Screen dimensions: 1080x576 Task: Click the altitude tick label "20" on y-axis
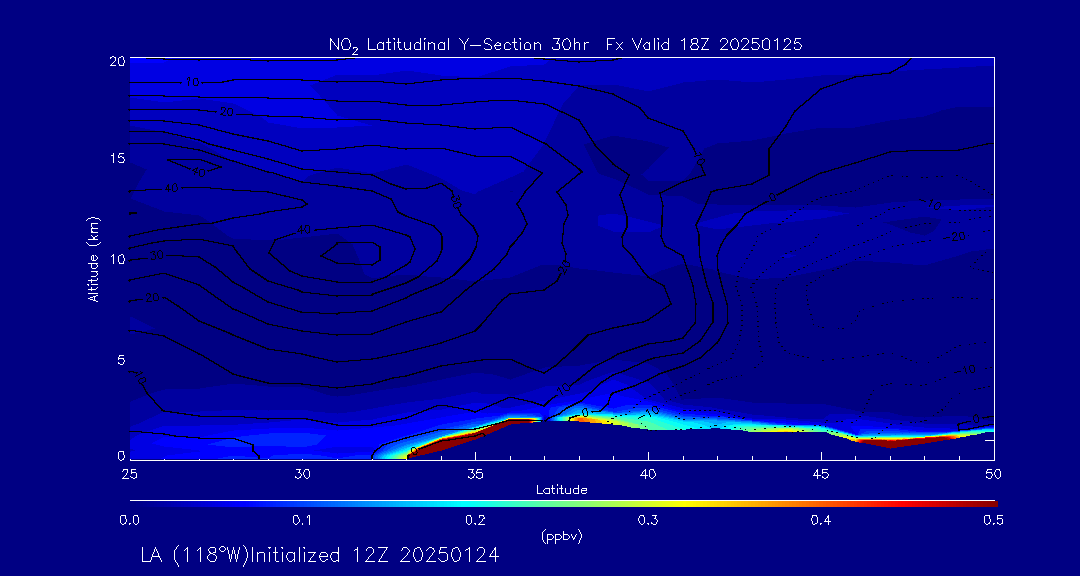tap(118, 61)
